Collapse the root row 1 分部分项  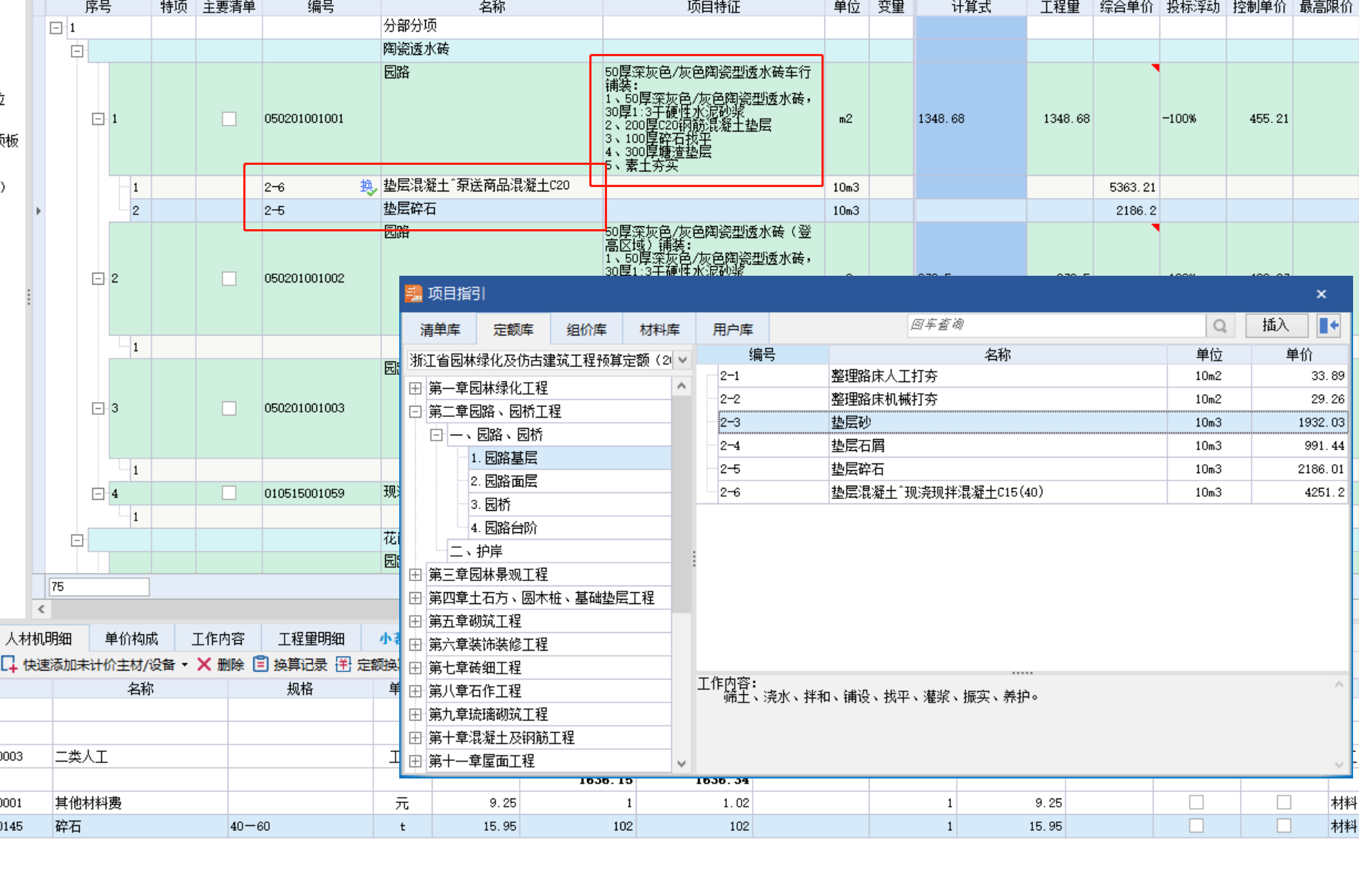pyautogui.click(x=55, y=28)
